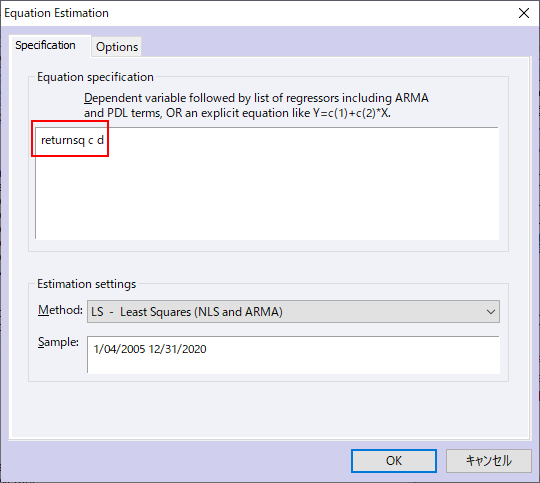The image size is (540, 483).
Task: Click the 'Estimation settings' group label
Action: coord(86,284)
